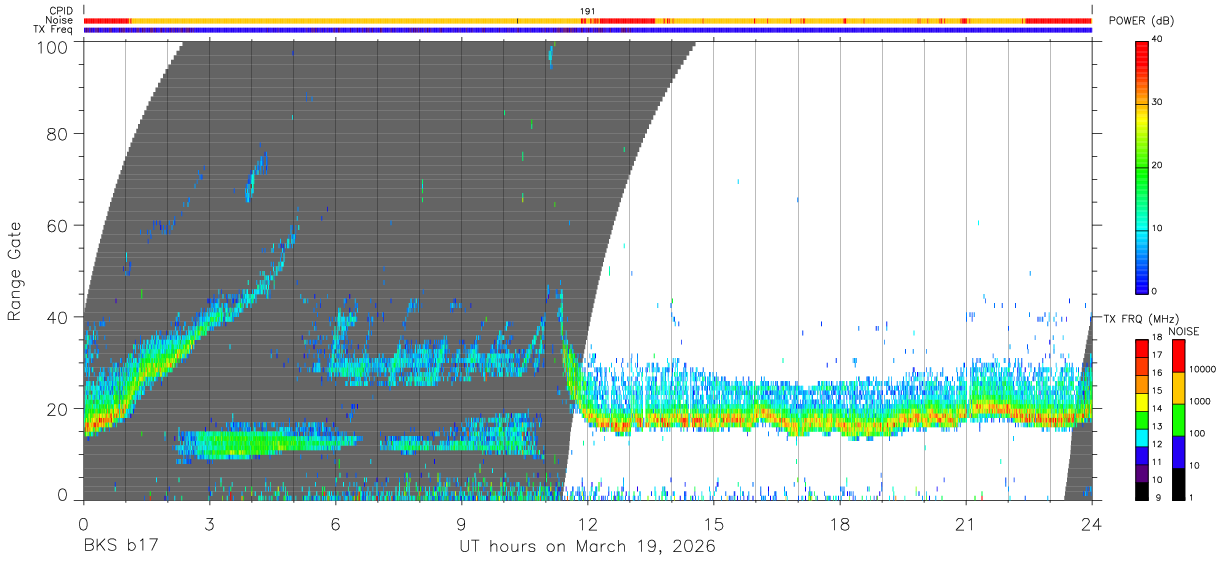Click the x-axis tick label 3
Screen dimensions: 1228x567
(x=209, y=523)
